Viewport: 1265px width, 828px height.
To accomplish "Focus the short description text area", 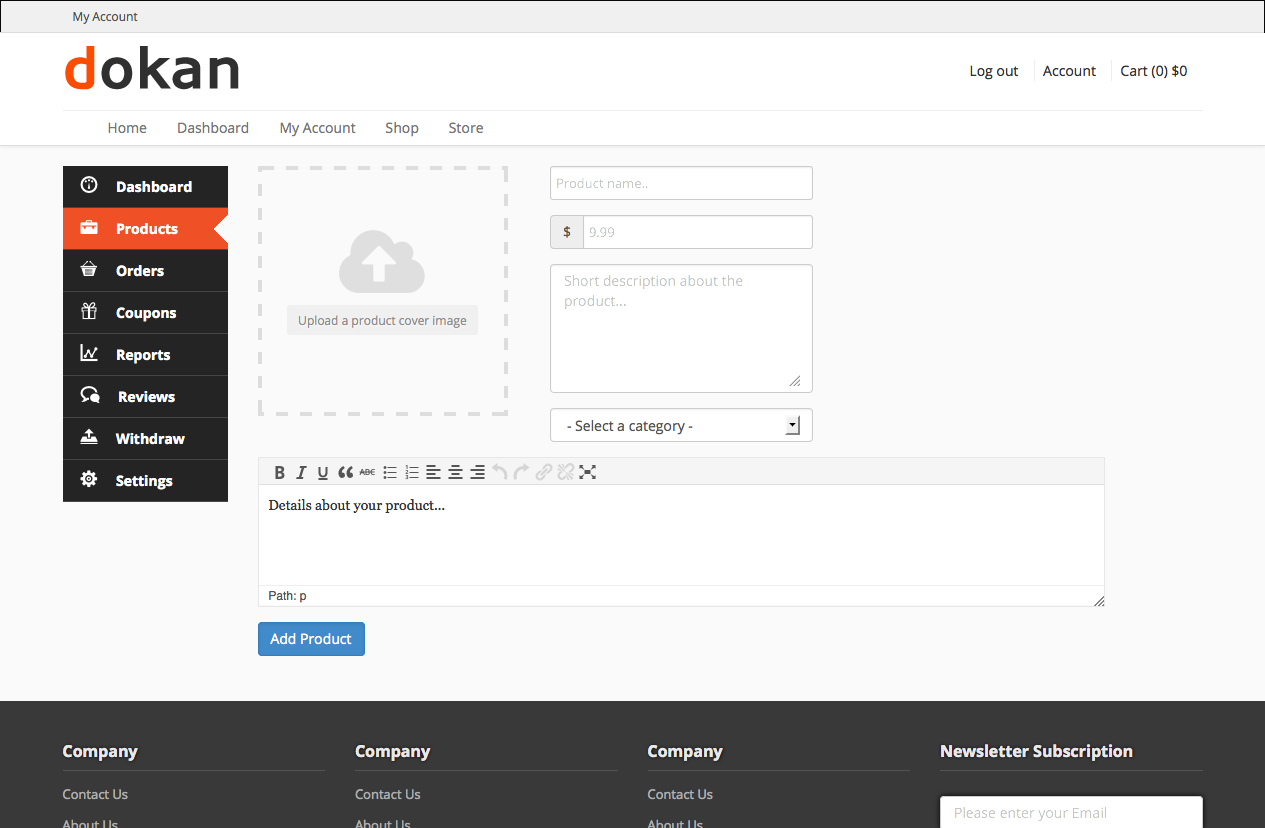I will coord(681,329).
